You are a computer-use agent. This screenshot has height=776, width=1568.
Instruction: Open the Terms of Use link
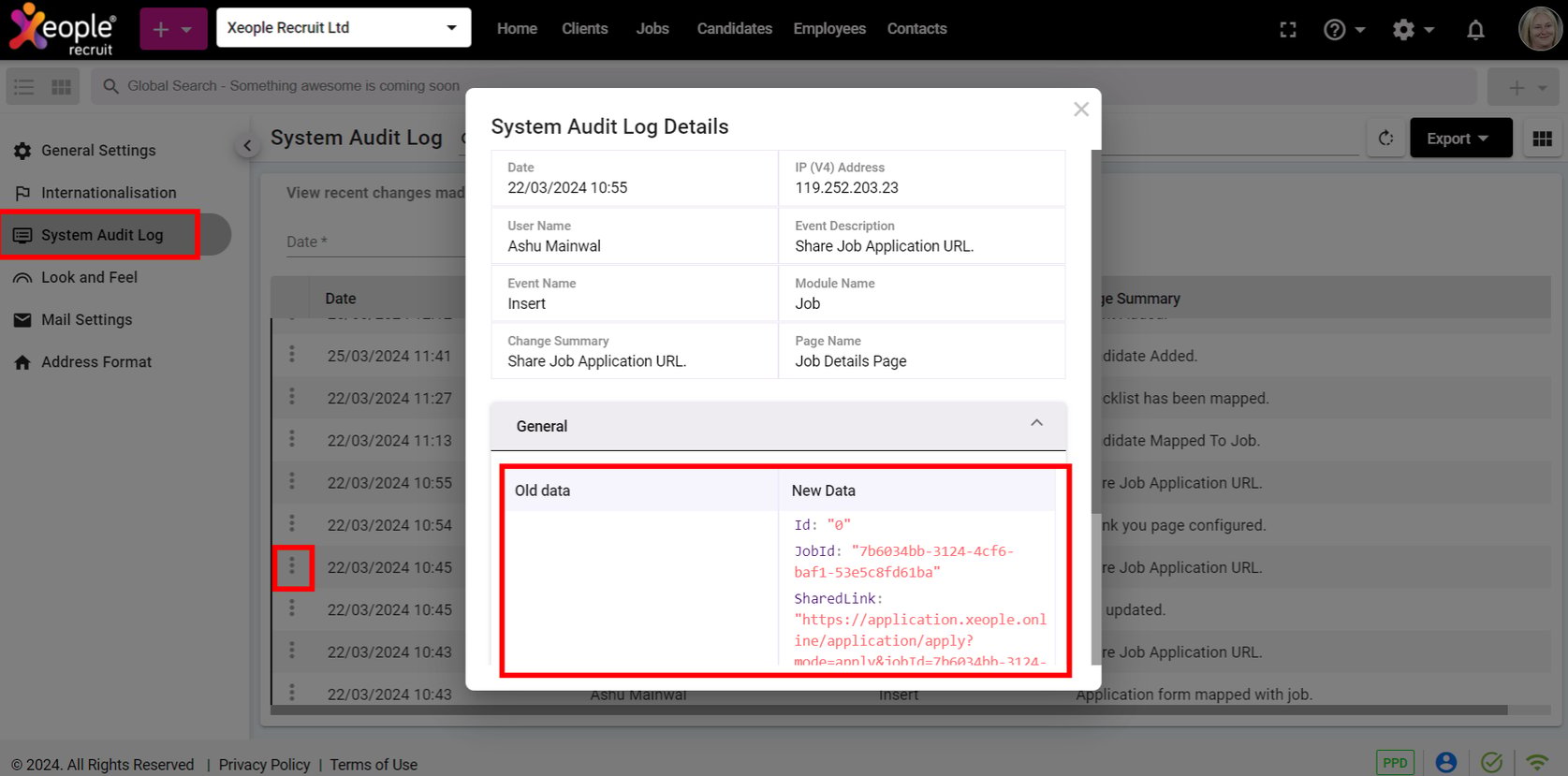pos(374,765)
